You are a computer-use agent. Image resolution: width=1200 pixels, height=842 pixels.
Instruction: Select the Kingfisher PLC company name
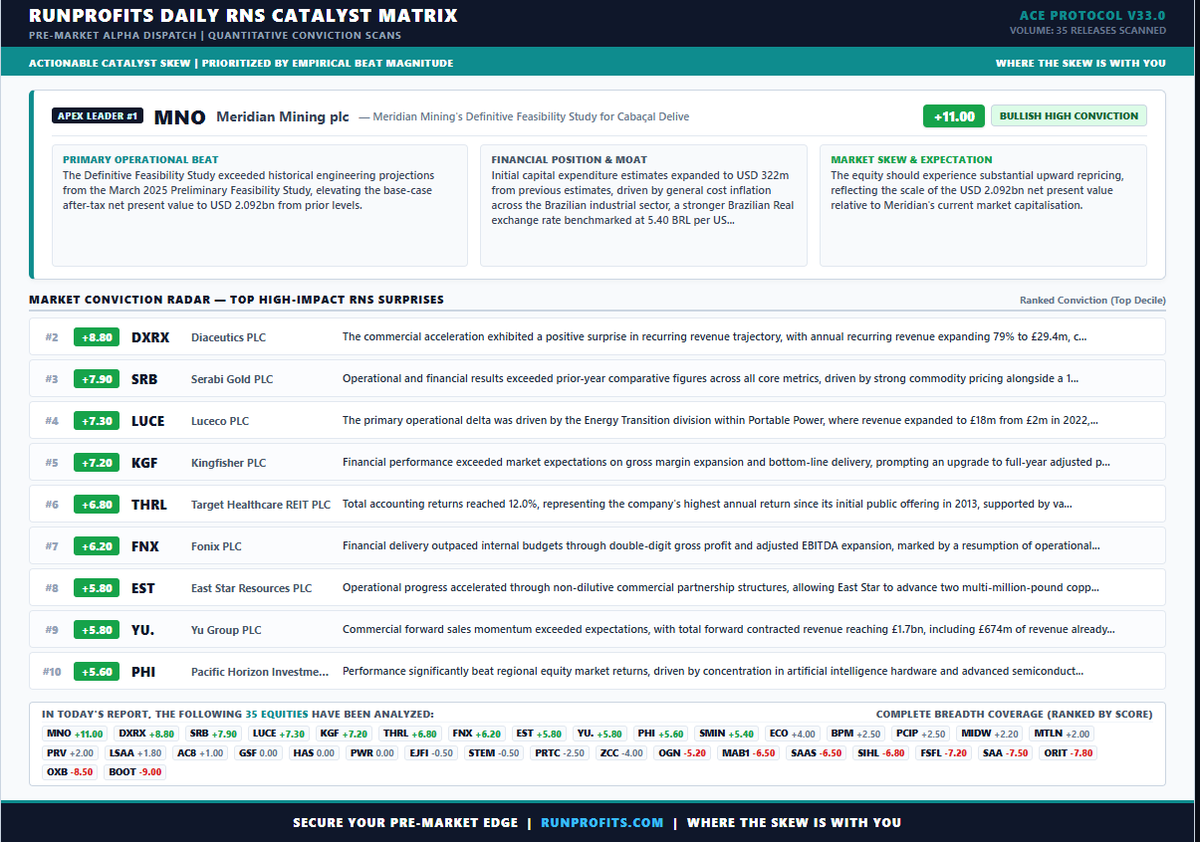pos(229,463)
